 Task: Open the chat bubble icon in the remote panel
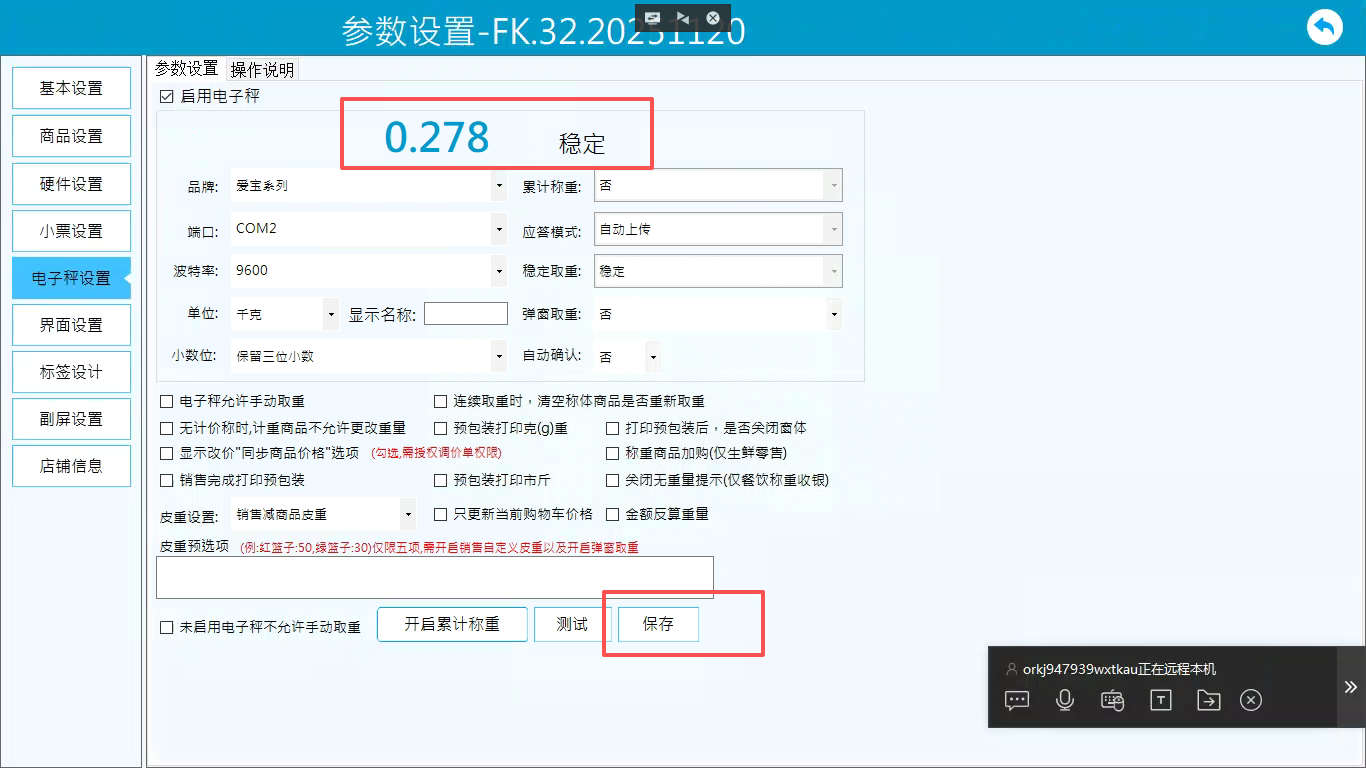pos(1017,700)
